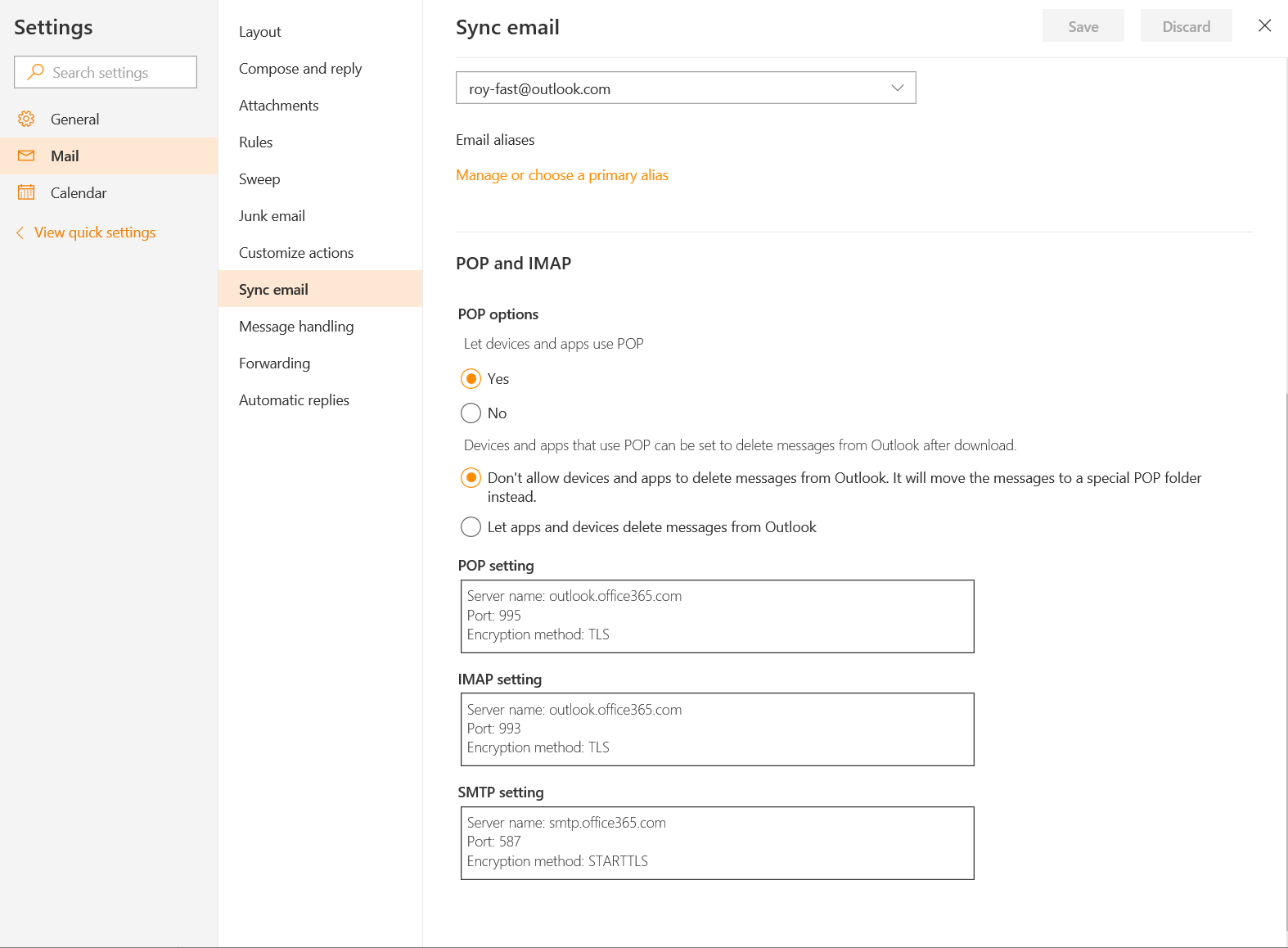Close the Settings panel with X
The height and width of the screenshot is (948, 1288).
tap(1264, 25)
